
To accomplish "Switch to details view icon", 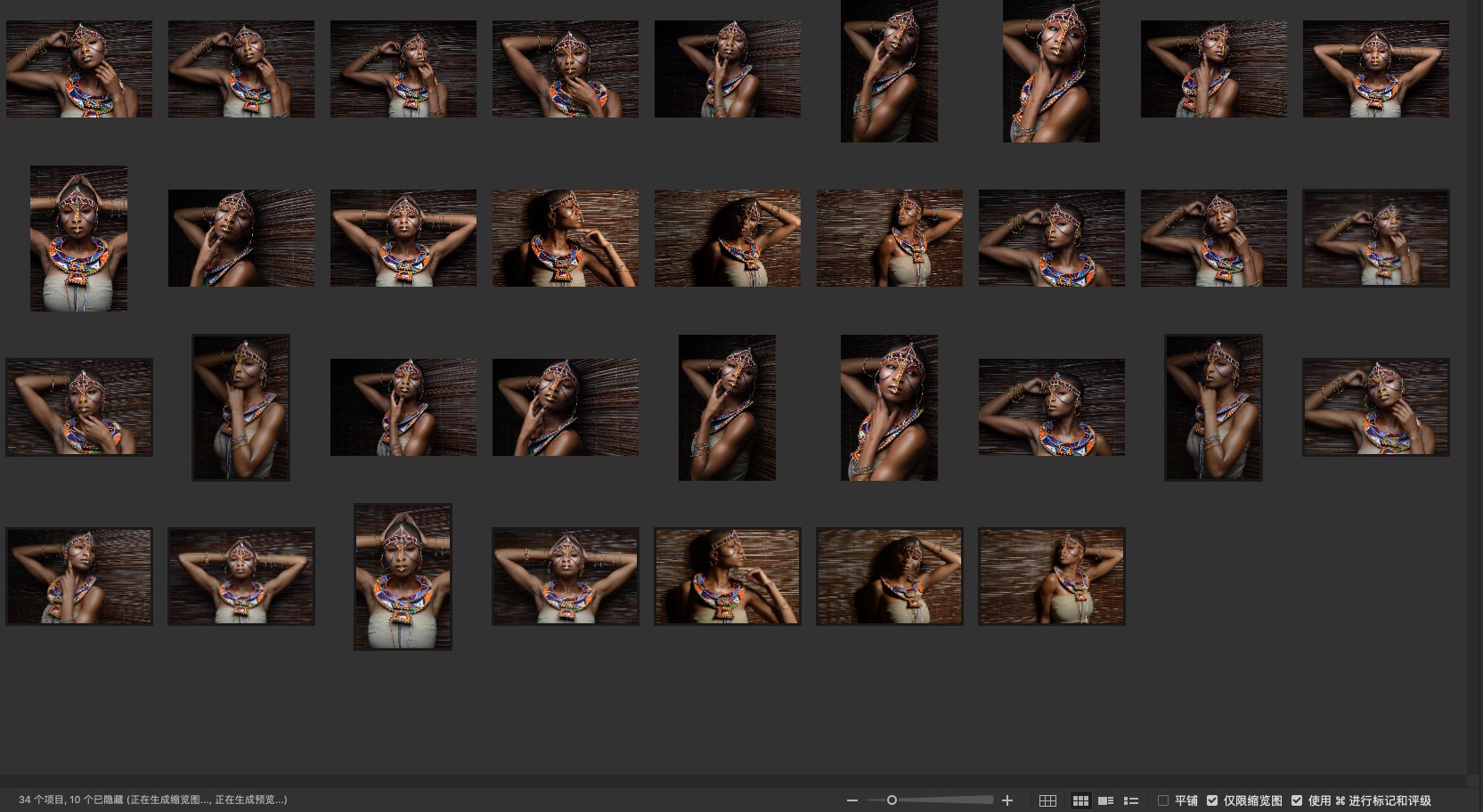I will (x=1105, y=800).
